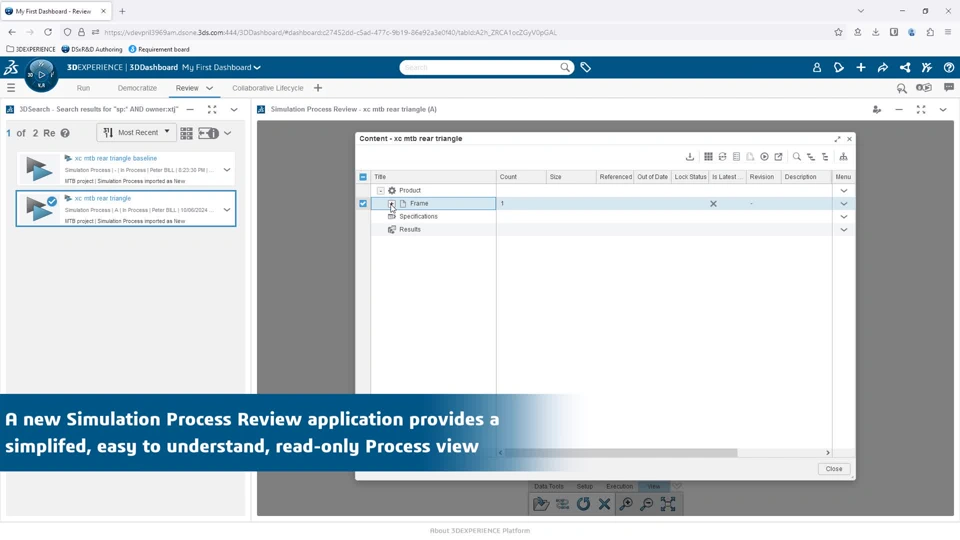Screen dimensions: 960x540
Task: Toggle the select-all checkbox in the table header
Action: [363, 177]
